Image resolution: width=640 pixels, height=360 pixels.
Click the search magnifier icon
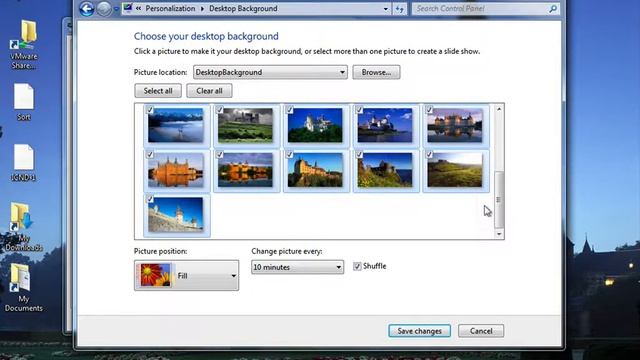[x=553, y=9]
